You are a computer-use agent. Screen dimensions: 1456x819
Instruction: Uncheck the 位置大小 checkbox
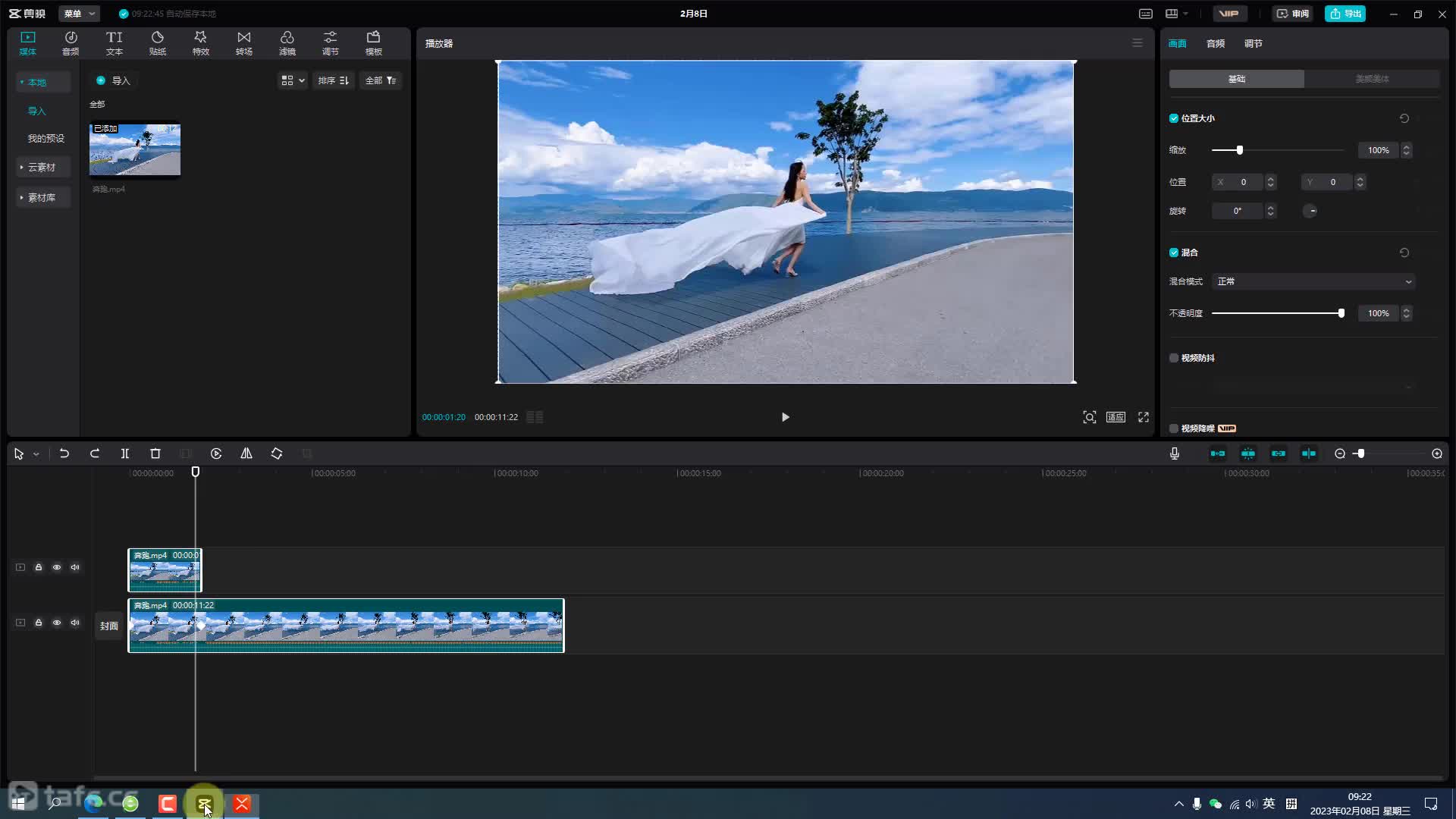pos(1174,118)
